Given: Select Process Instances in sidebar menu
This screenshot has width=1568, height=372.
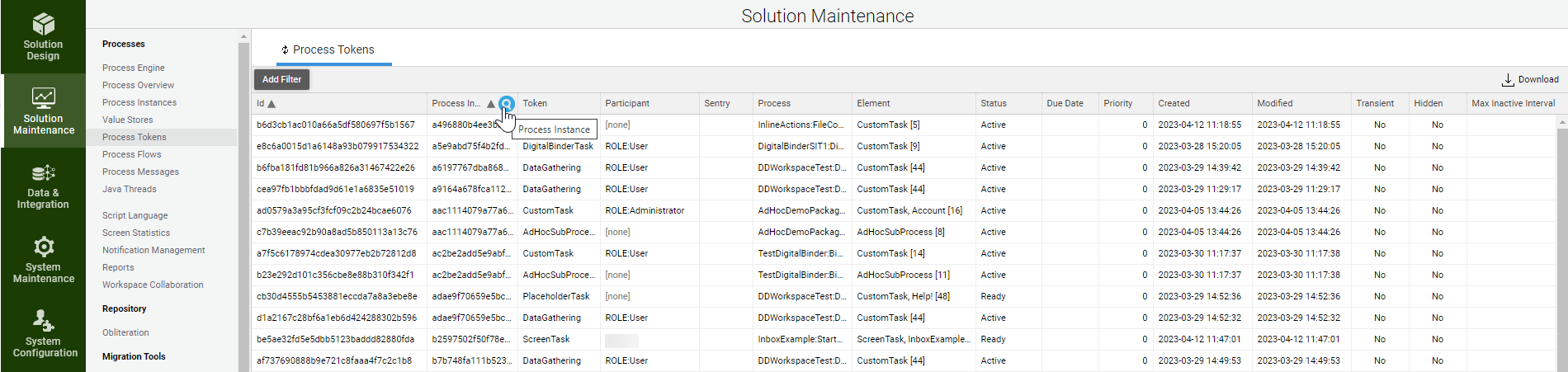Looking at the screenshot, I should 139,103.
